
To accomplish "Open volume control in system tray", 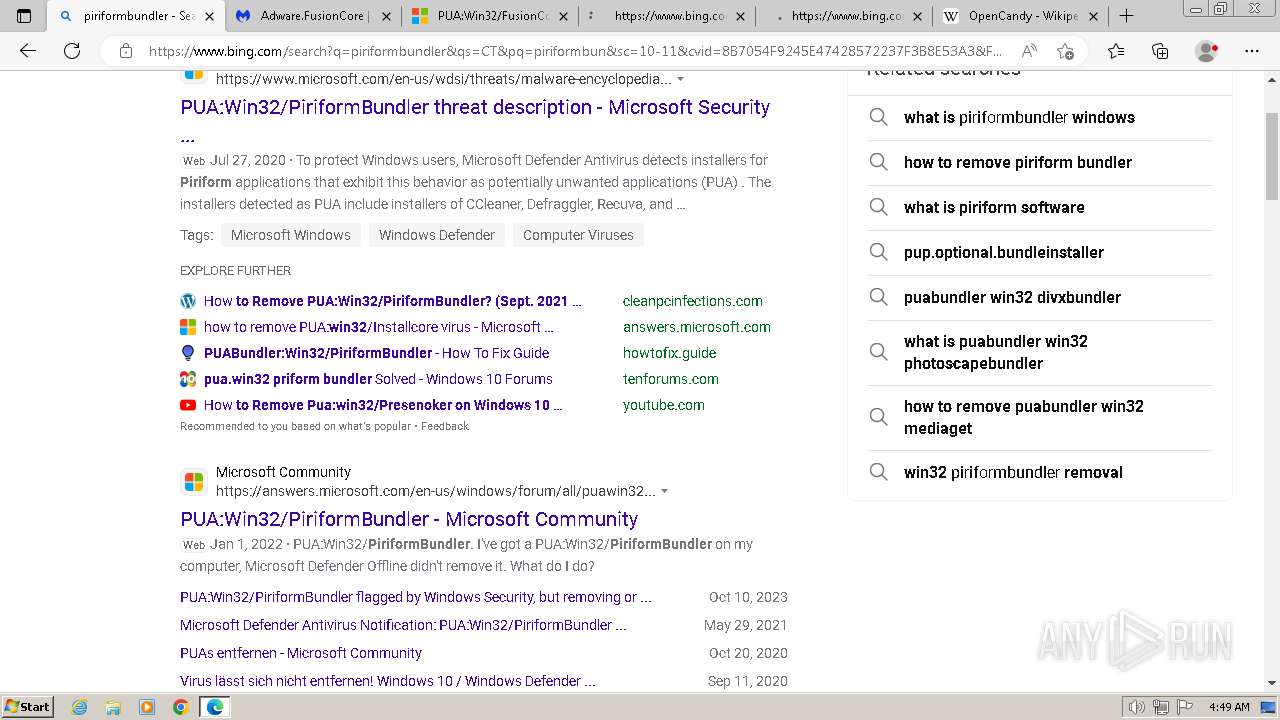I will coord(1137,707).
